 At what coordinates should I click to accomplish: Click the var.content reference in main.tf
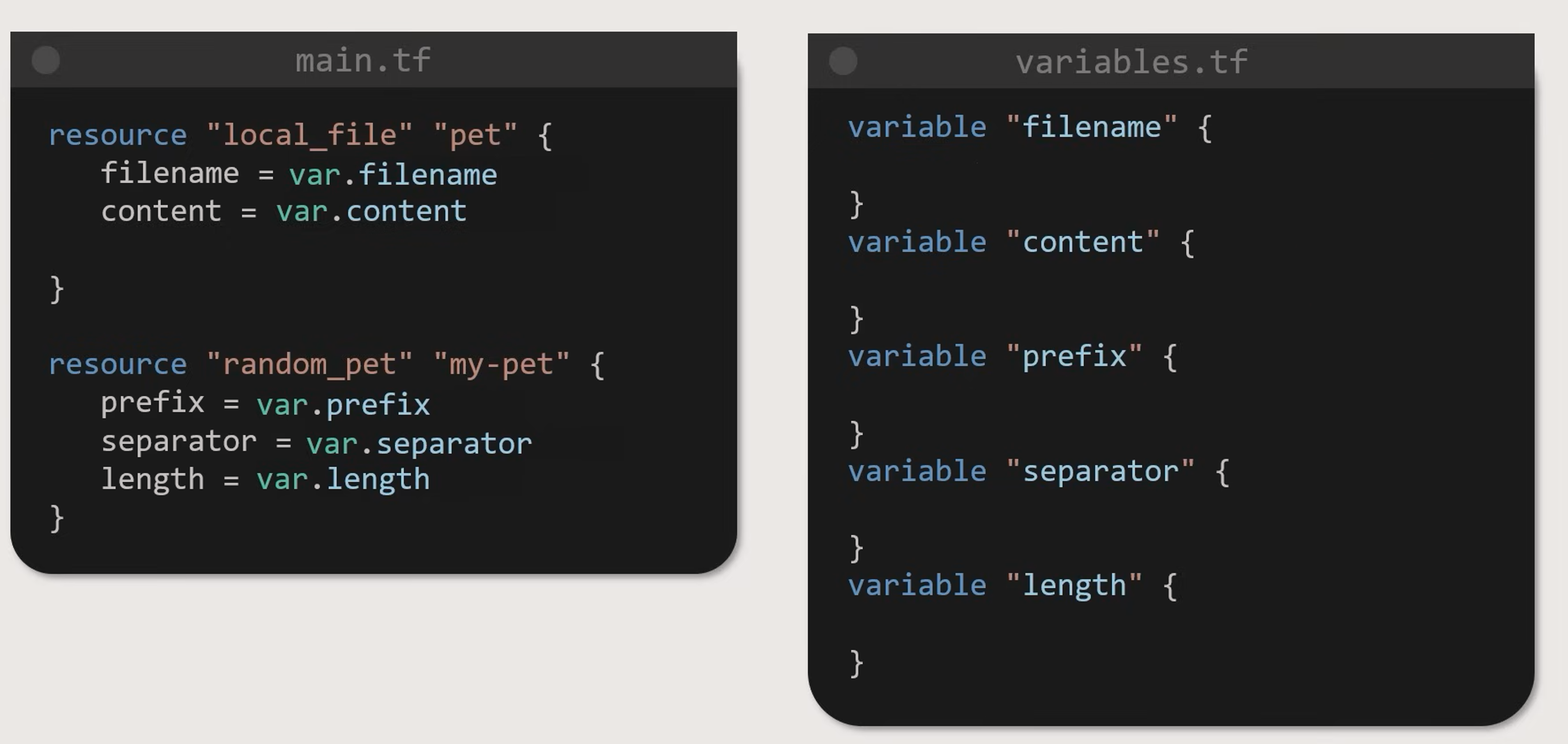pos(371,211)
